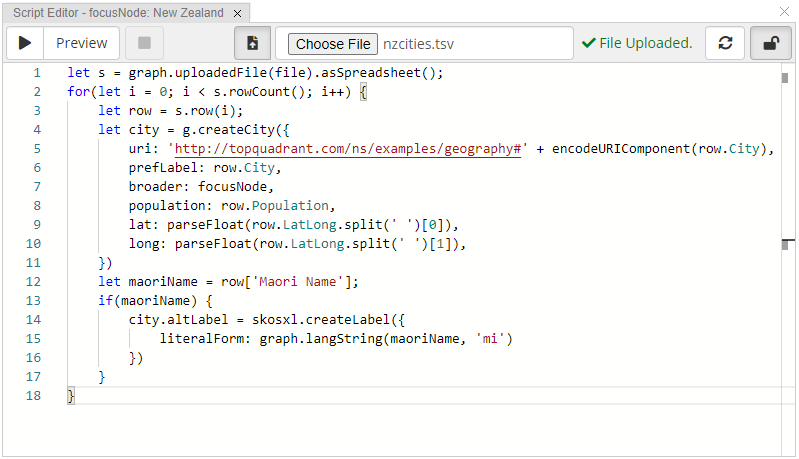Viewport: 799px width, 459px height.
Task: Click the Choose File button
Action: [333, 44]
